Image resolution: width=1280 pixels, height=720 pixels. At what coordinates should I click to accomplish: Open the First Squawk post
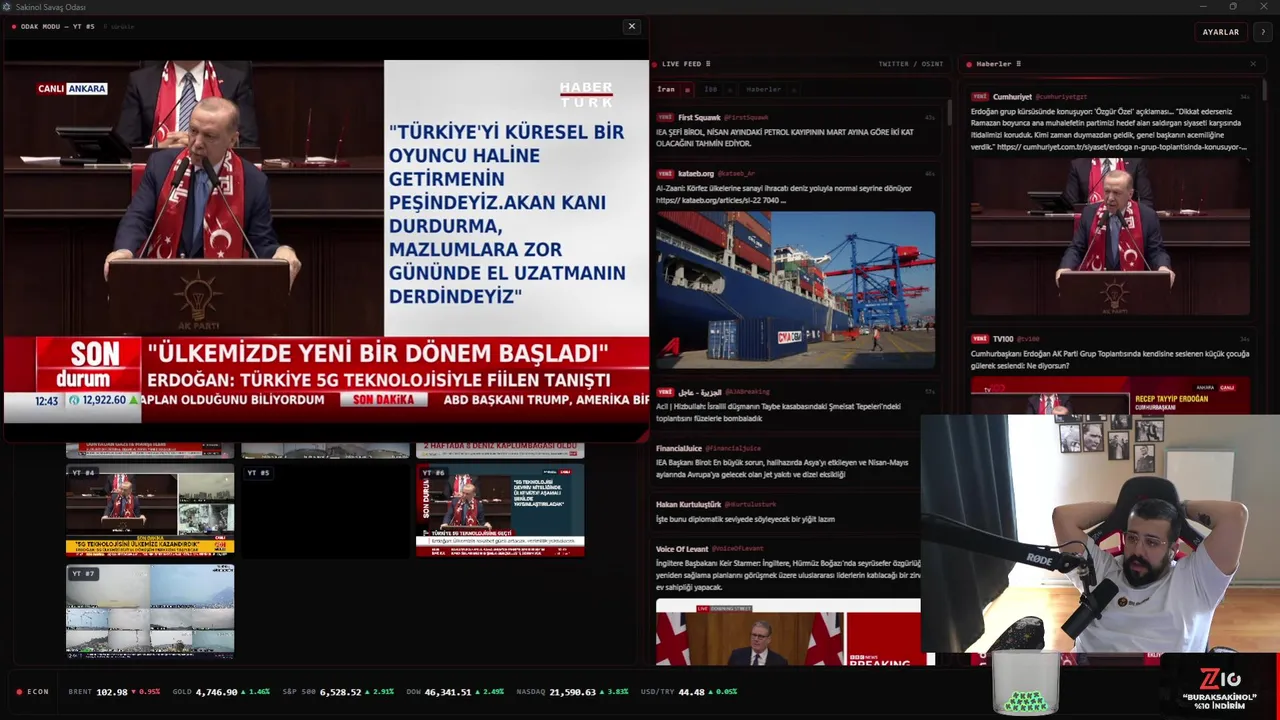(796, 130)
